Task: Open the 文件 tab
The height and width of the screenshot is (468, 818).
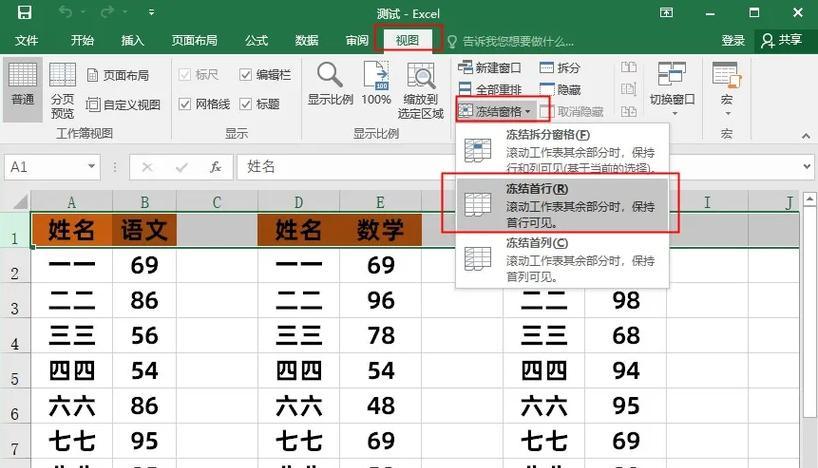Action: click(27, 40)
